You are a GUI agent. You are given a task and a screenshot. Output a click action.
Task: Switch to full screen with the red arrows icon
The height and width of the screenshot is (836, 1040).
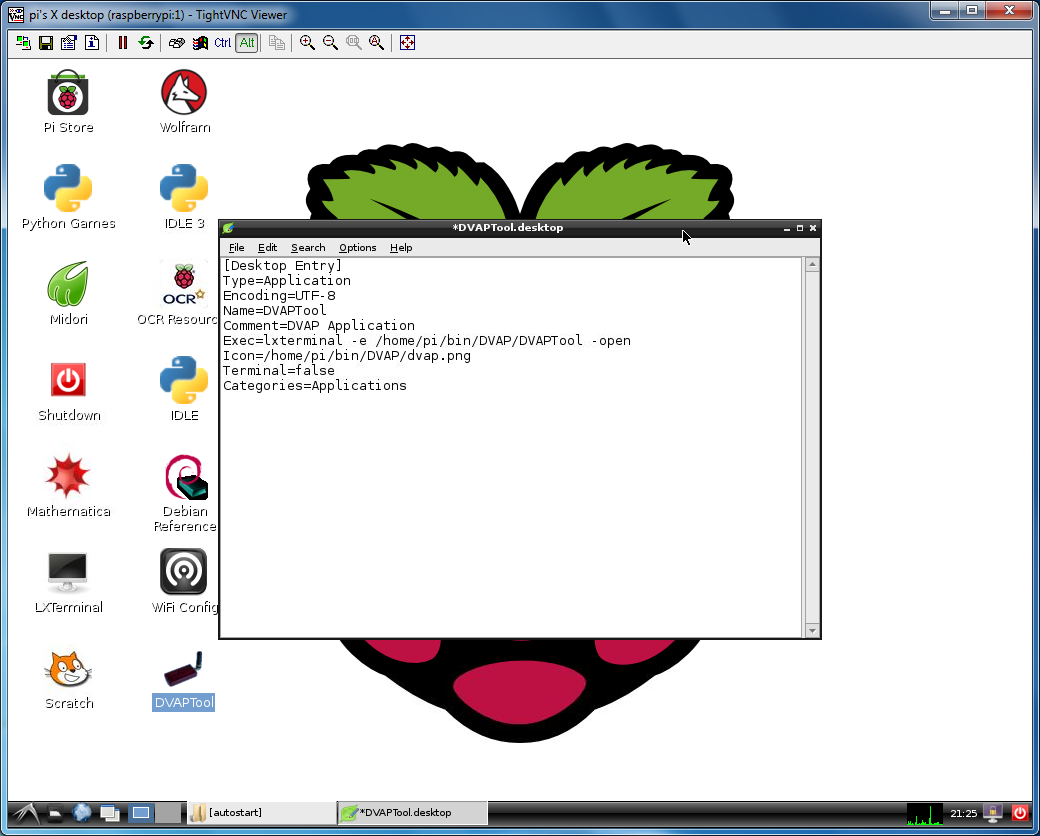point(407,43)
